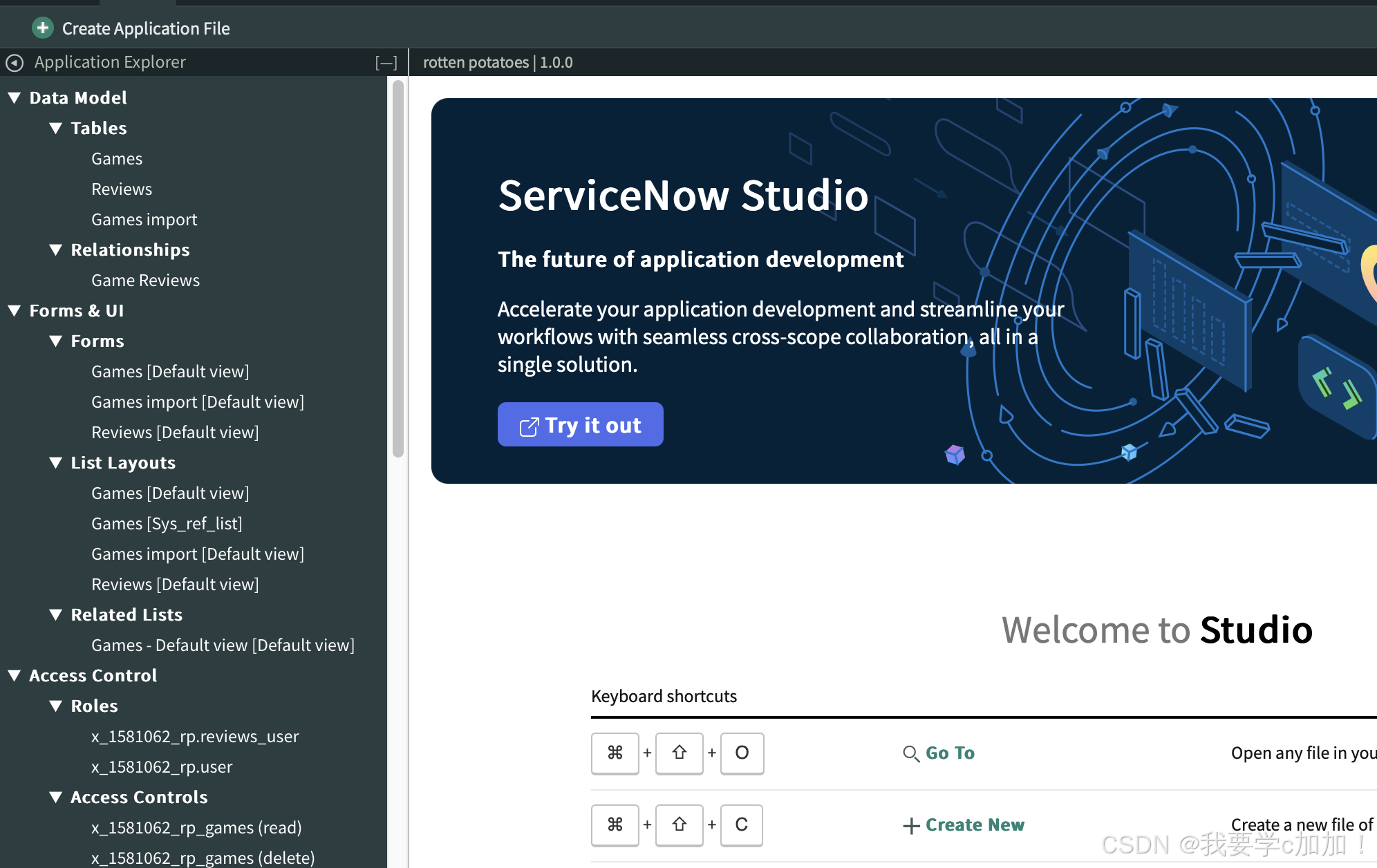Click the Application Explorer vertical scrollbar
The width and height of the screenshot is (1377, 868).
click(398, 270)
